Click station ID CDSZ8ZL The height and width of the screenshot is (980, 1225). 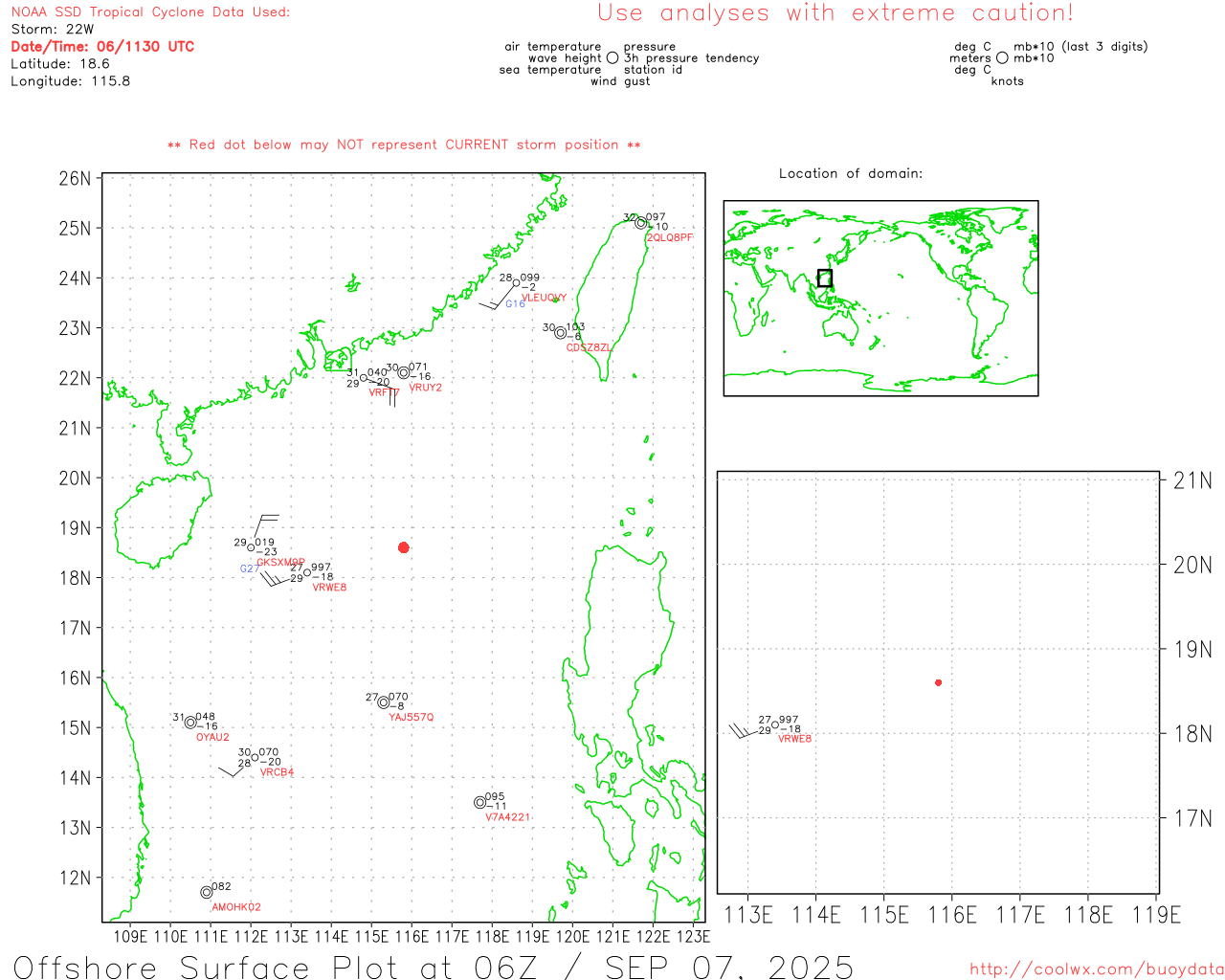589,347
